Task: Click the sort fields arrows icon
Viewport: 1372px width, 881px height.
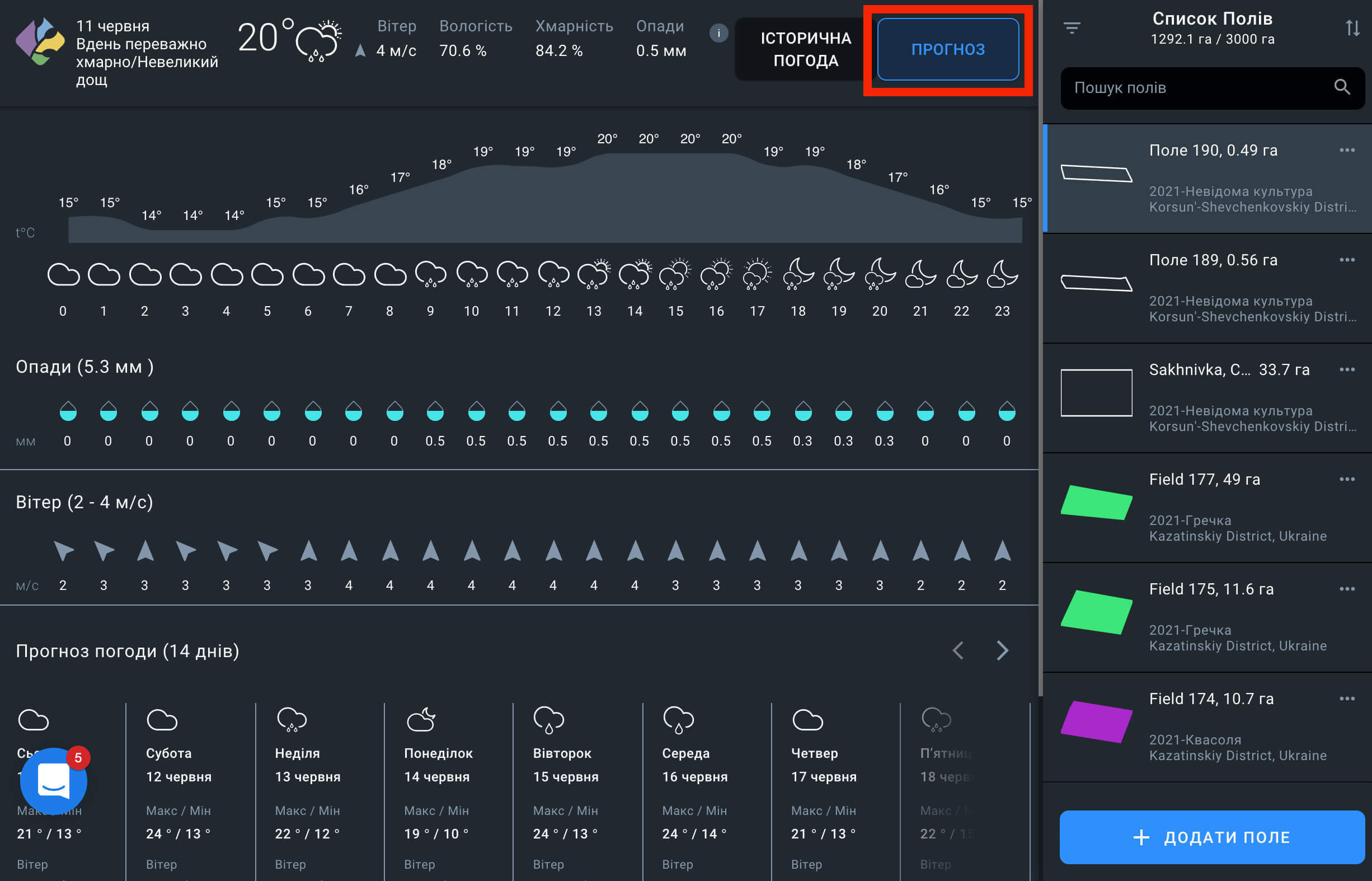Action: (x=1352, y=27)
